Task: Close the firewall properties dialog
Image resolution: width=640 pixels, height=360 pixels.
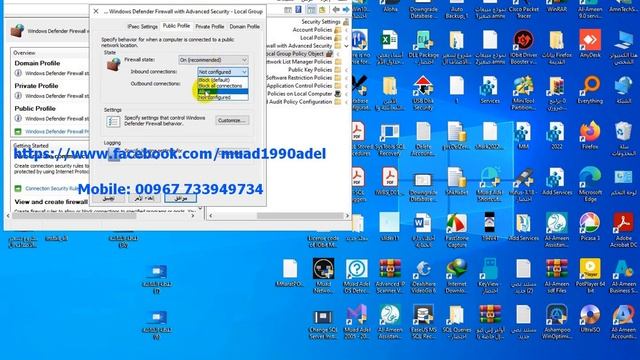Action: click(96, 11)
